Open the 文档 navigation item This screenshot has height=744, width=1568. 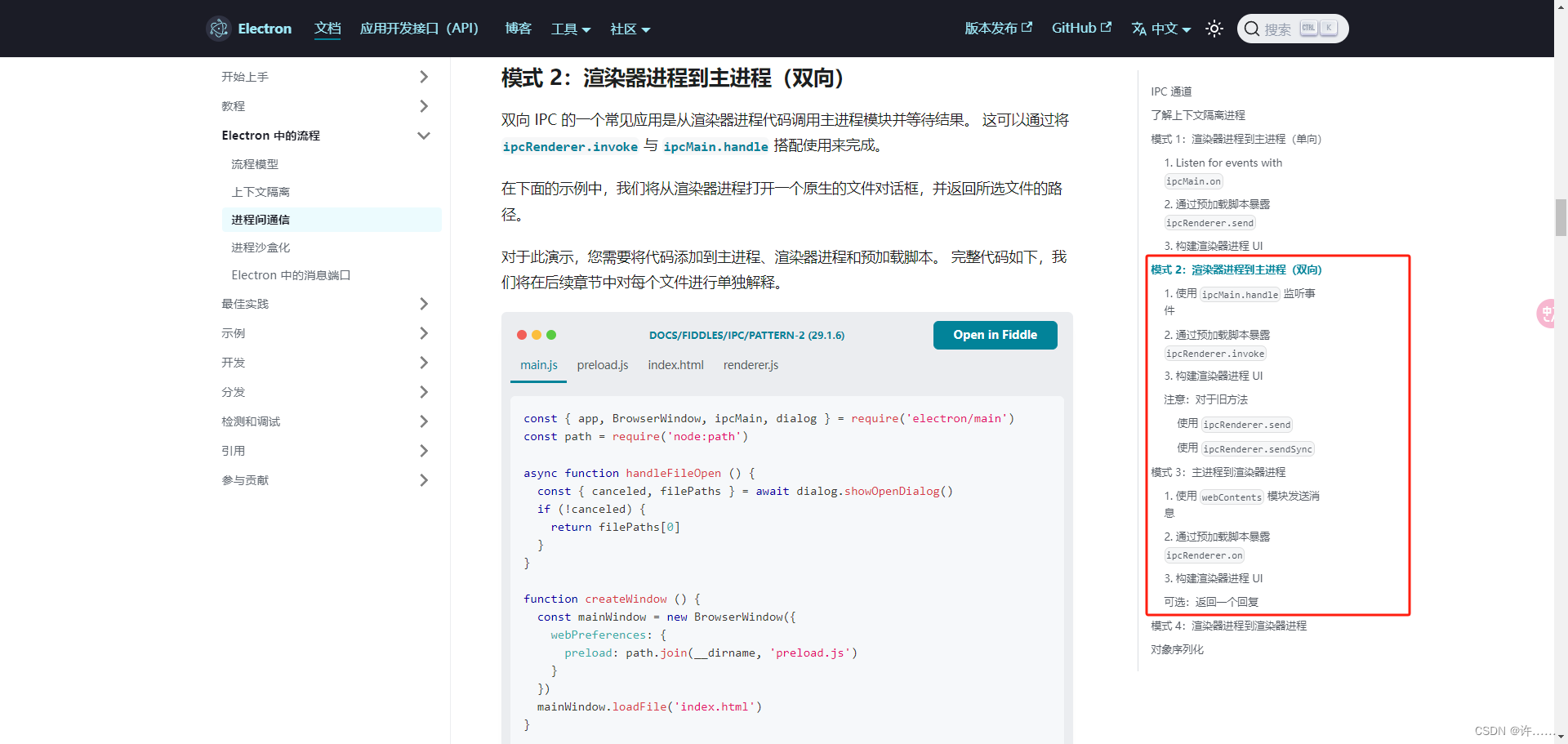click(327, 29)
